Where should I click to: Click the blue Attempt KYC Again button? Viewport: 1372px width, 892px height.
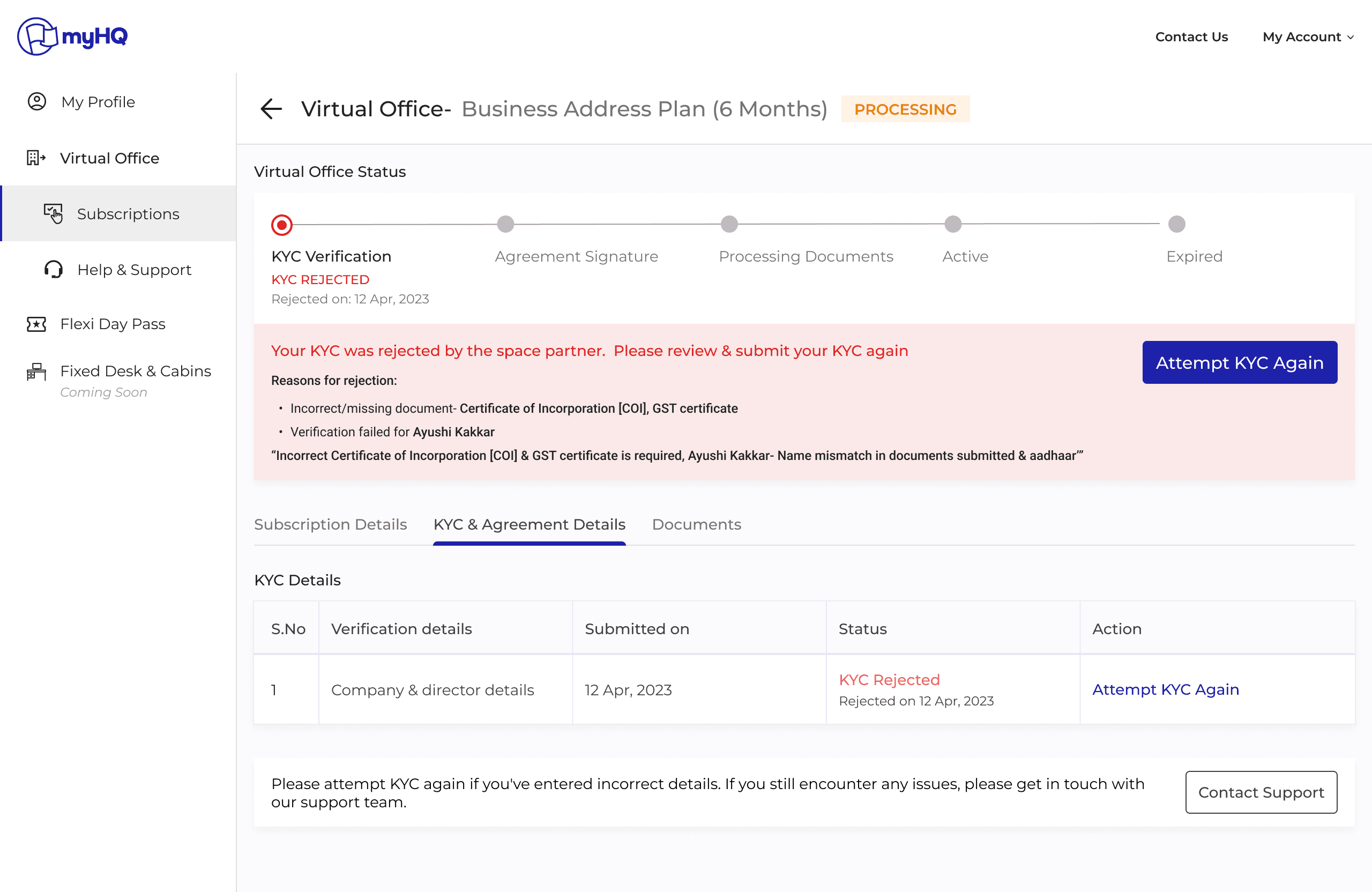coord(1240,362)
